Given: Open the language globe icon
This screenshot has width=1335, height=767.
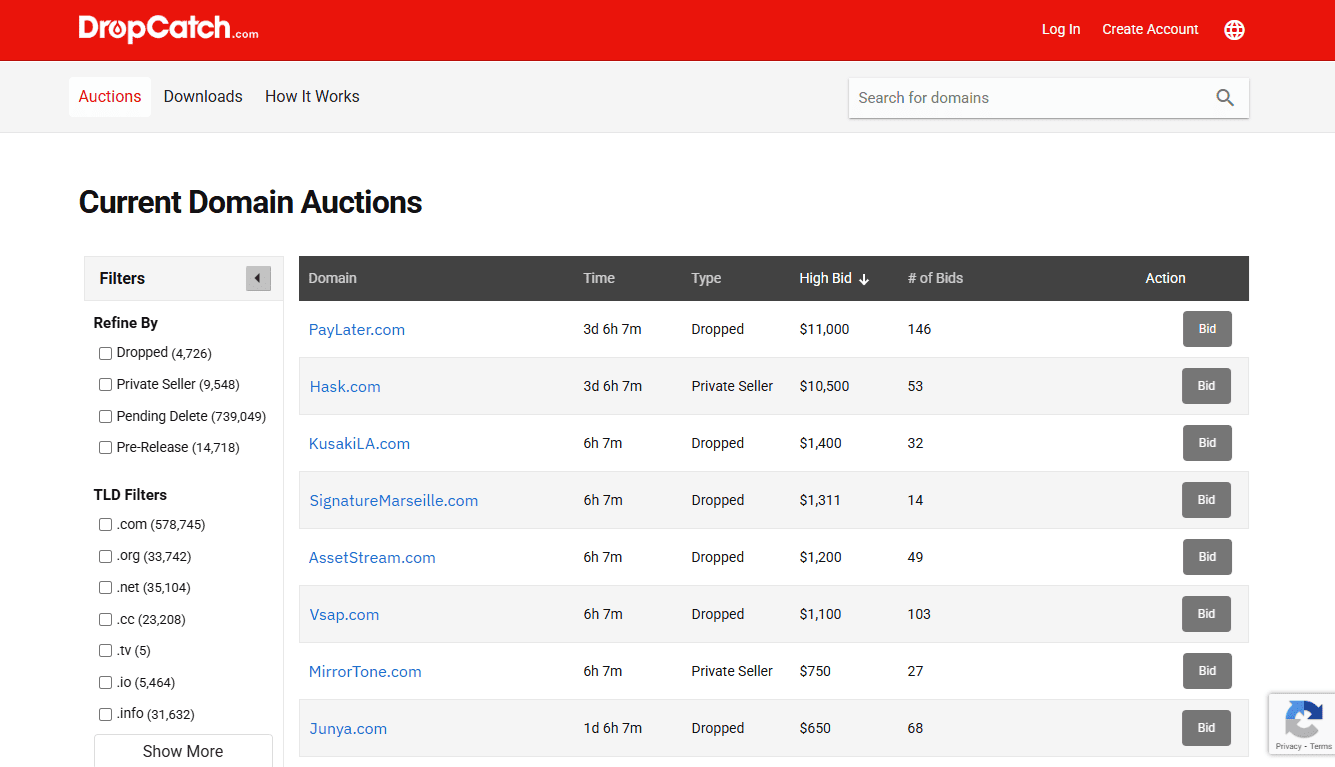Looking at the screenshot, I should click(x=1234, y=30).
